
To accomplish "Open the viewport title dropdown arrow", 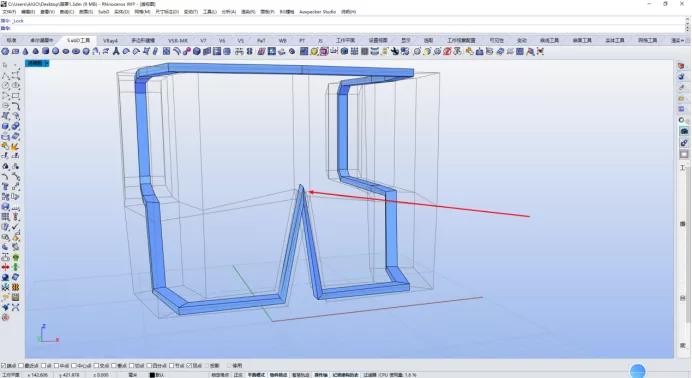I will pos(47,64).
